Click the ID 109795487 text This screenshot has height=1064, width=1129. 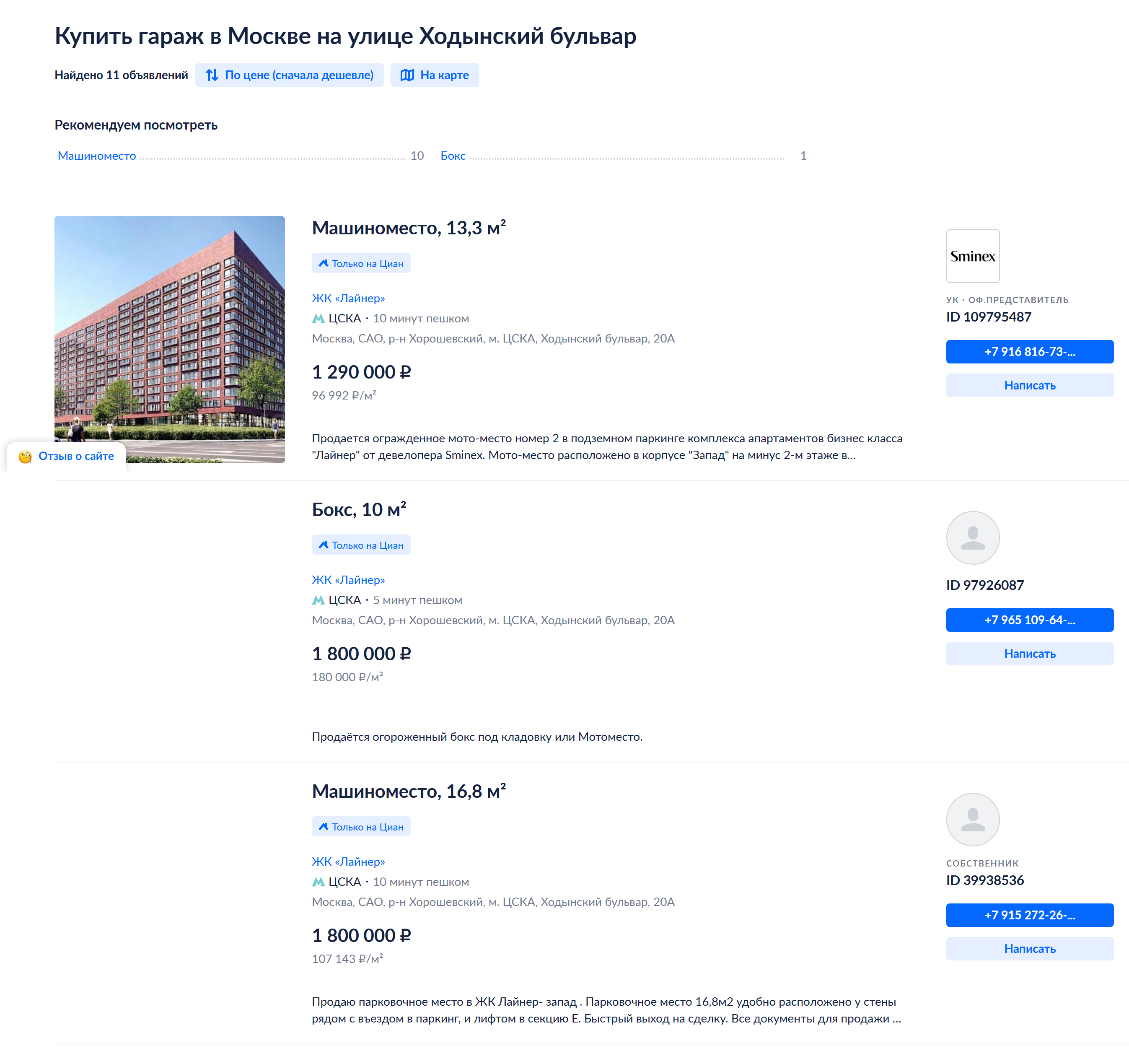click(989, 317)
